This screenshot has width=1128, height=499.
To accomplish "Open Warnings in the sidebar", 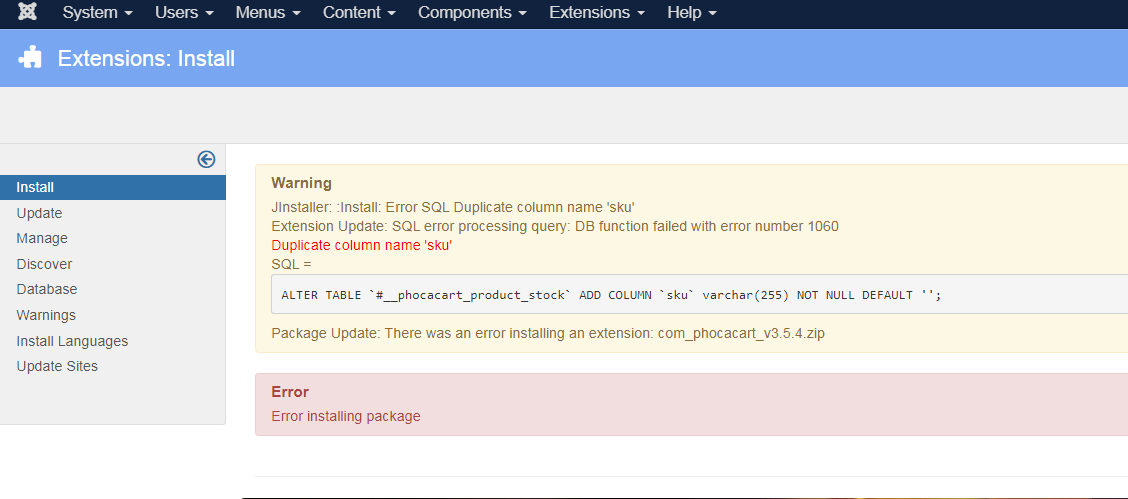I will coord(46,316).
